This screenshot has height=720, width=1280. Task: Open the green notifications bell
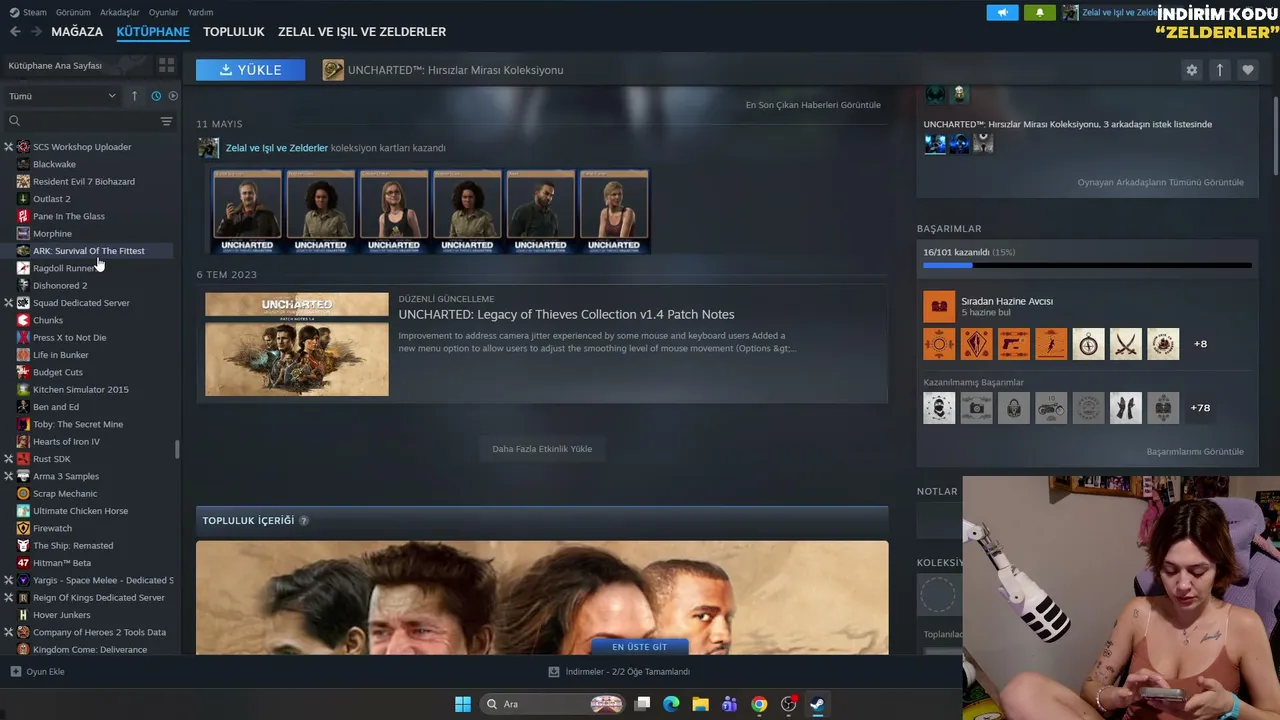pyautogui.click(x=1039, y=13)
